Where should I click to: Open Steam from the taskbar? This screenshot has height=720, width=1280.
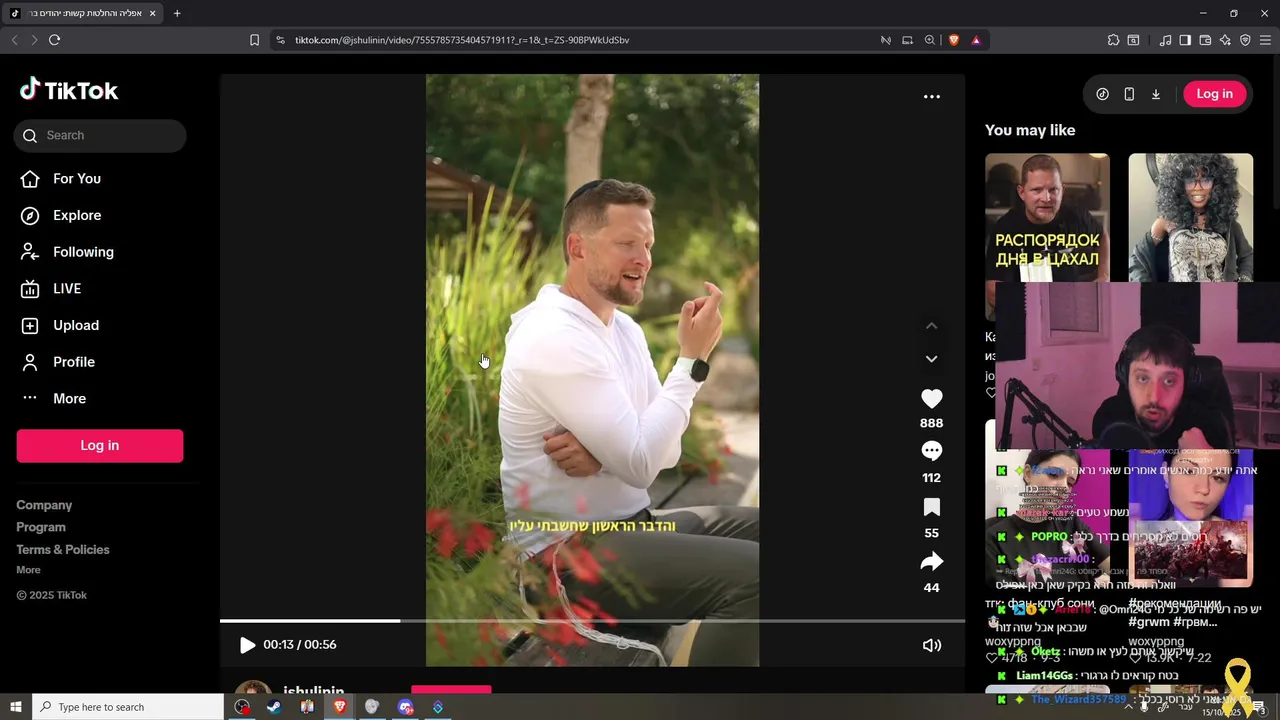(274, 707)
